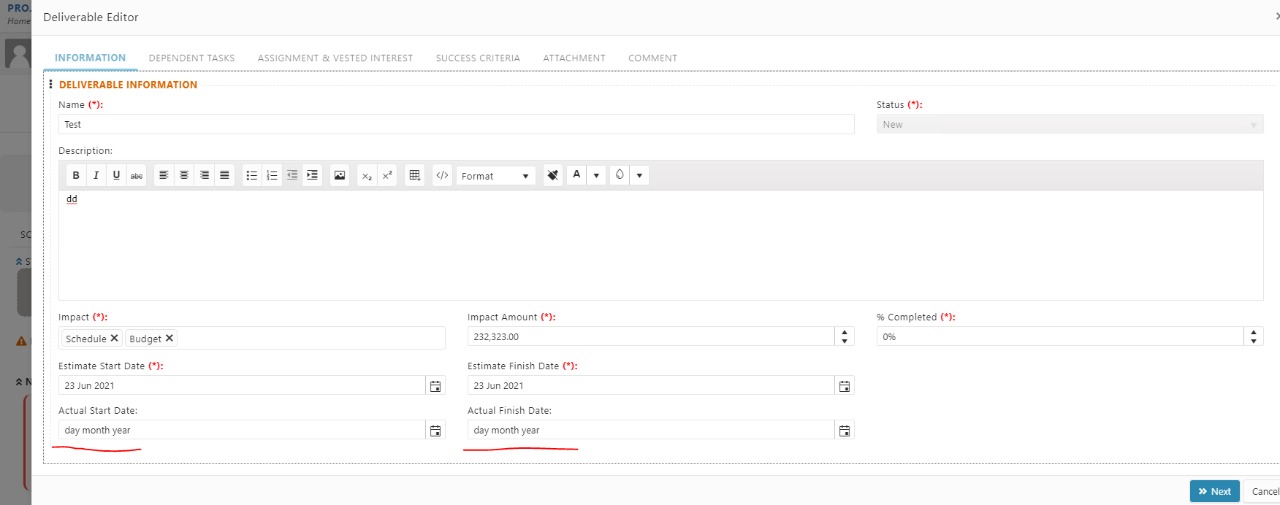The image size is (1280, 505).
Task: Apply superscript formatting
Action: pyautogui.click(x=387, y=175)
